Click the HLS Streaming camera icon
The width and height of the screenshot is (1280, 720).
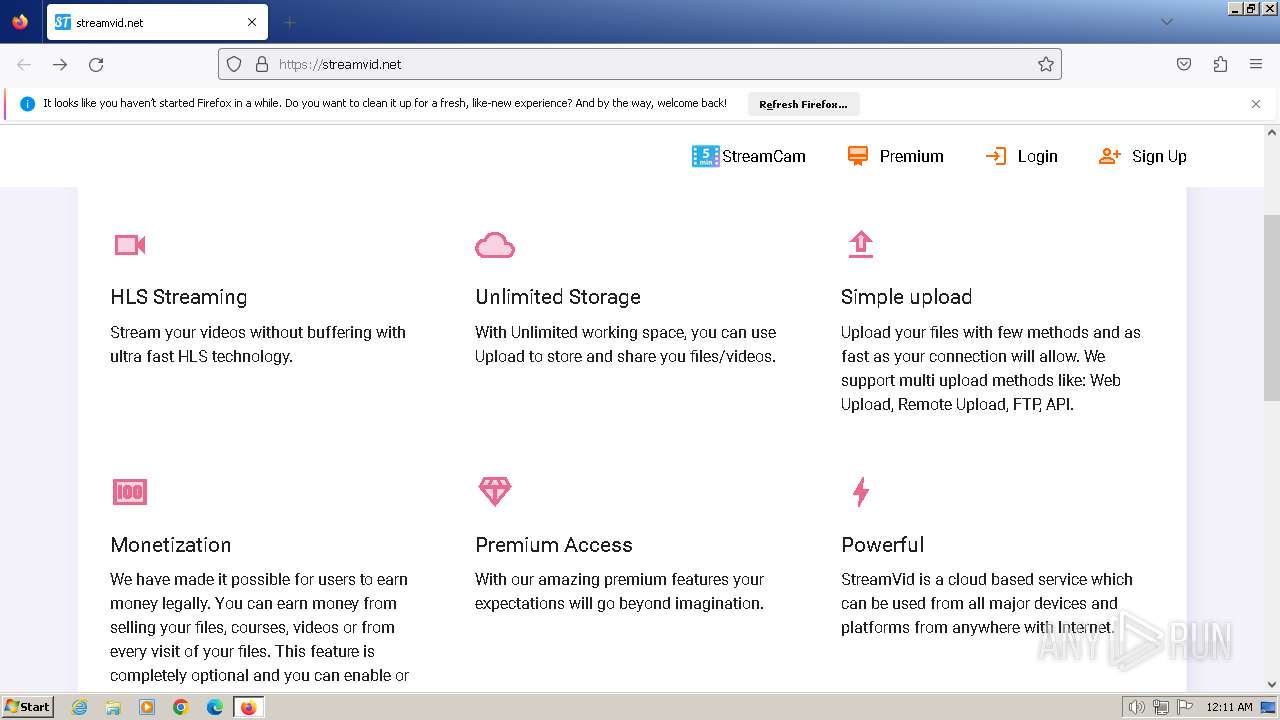tap(130, 245)
